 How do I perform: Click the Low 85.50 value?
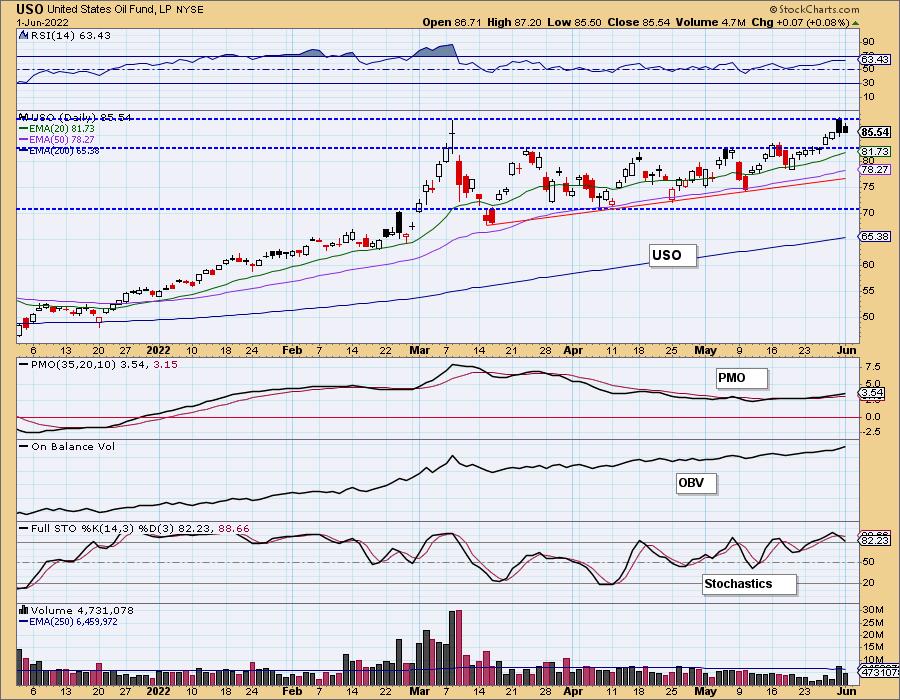pyautogui.click(x=574, y=22)
